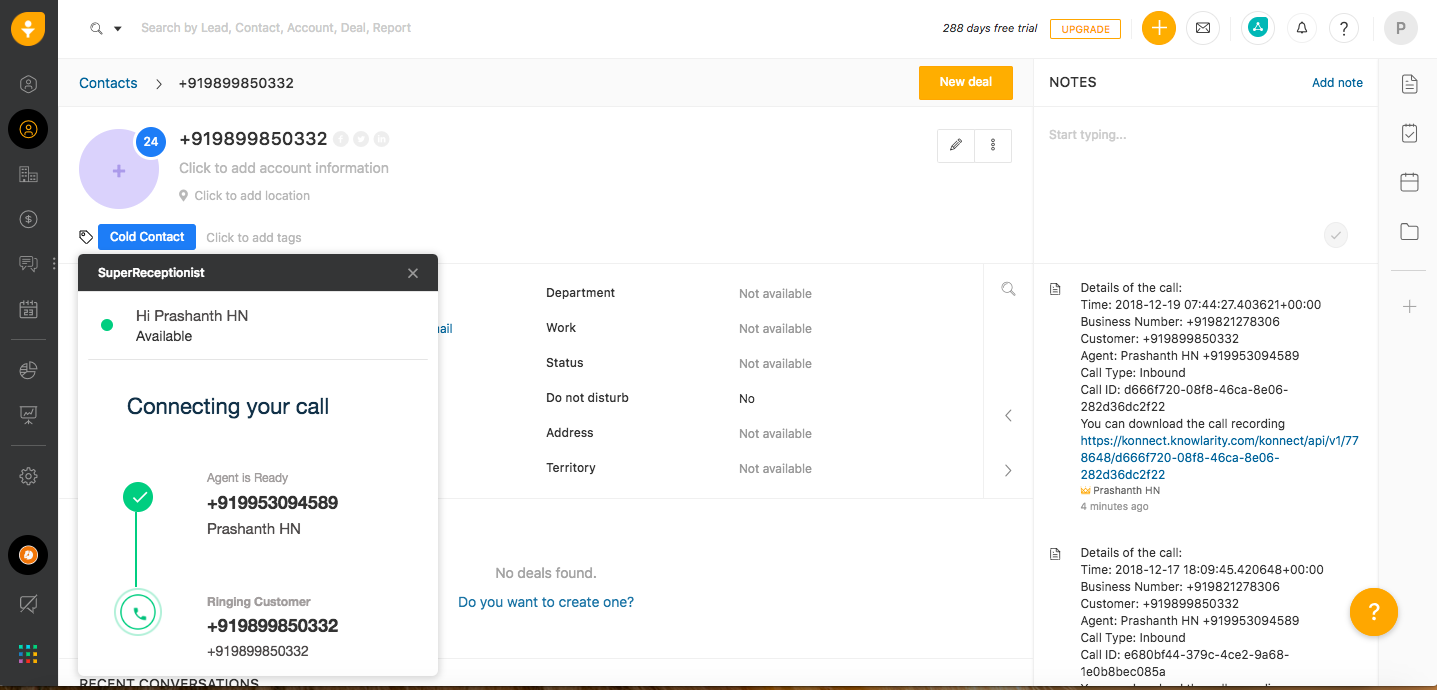Open call recording konnect.knowlarity link
The height and width of the screenshot is (690, 1437).
click(1219, 457)
